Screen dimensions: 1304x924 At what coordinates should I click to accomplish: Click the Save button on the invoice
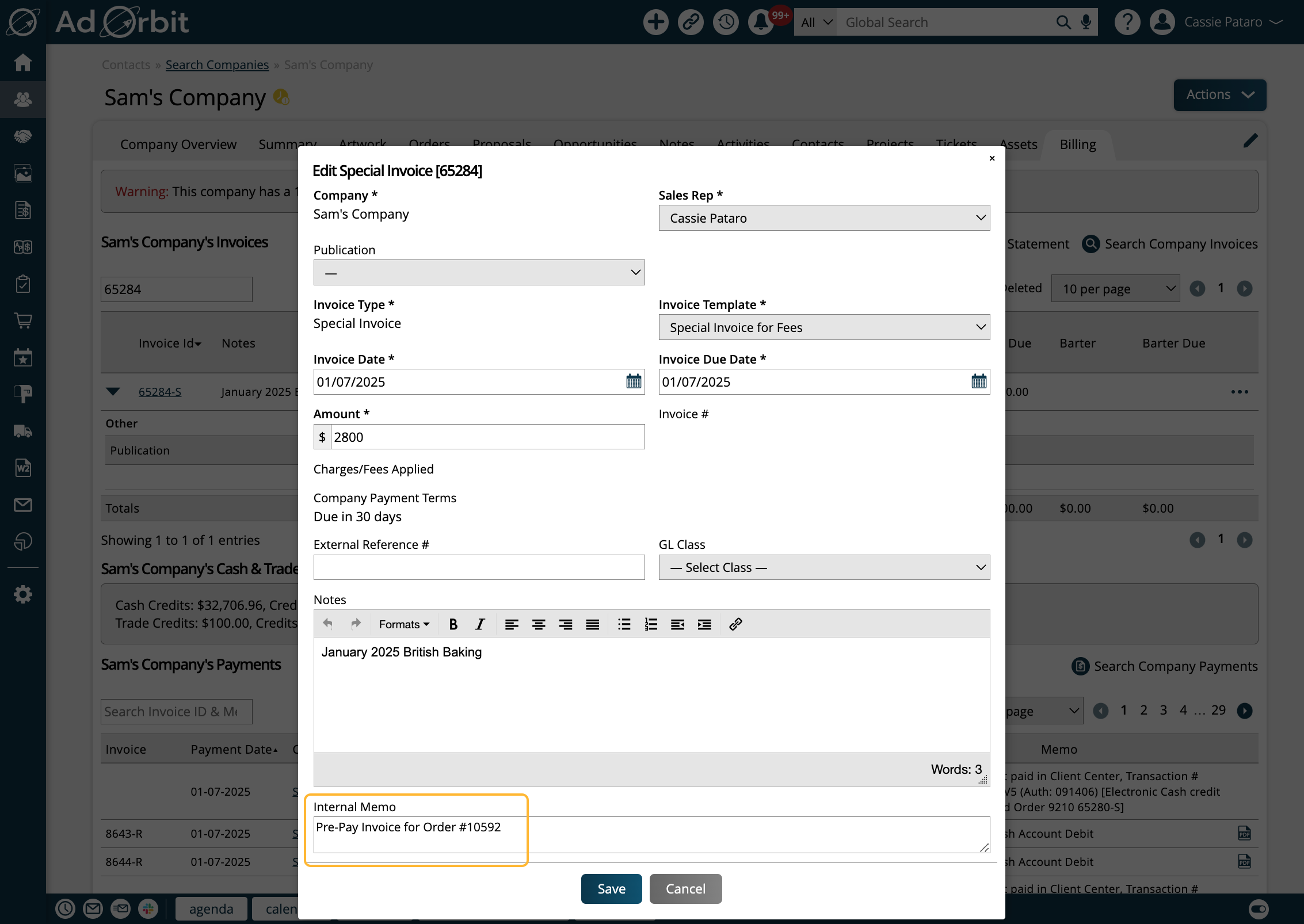pos(611,888)
